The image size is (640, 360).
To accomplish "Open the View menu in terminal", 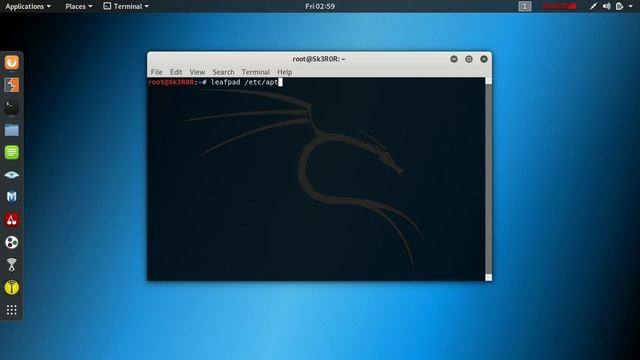I will 197,72.
